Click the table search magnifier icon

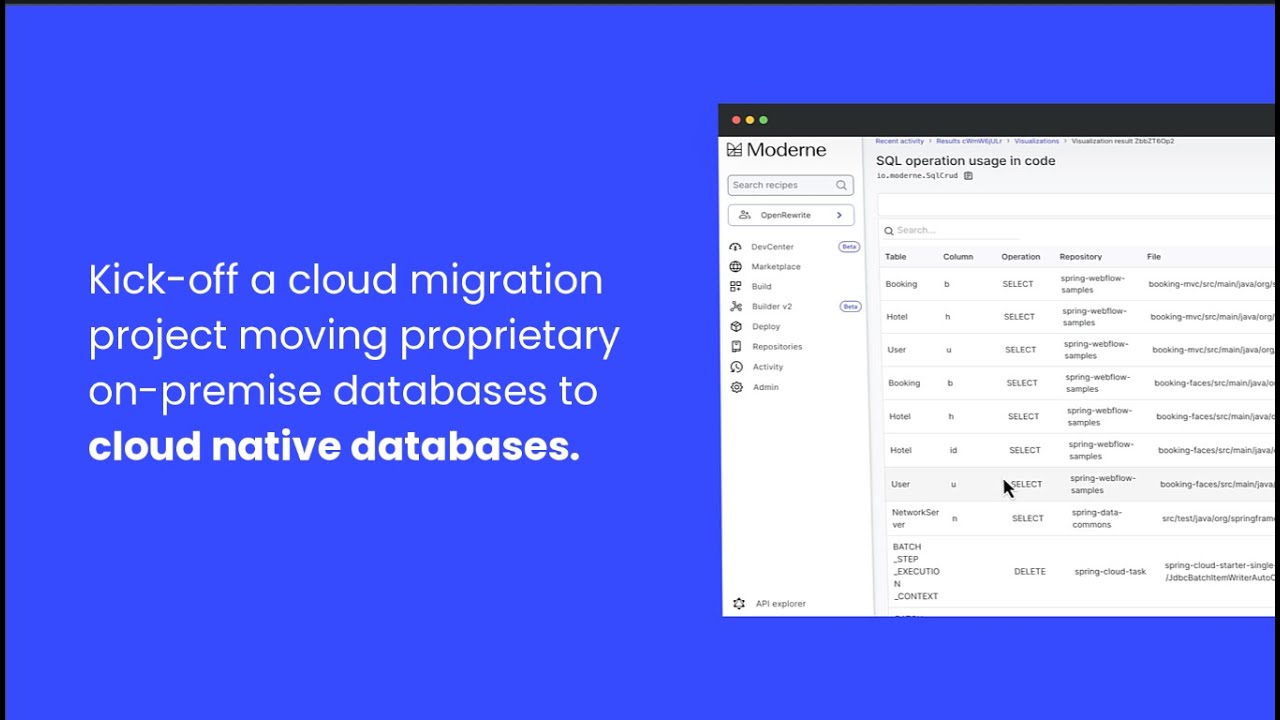tap(889, 231)
